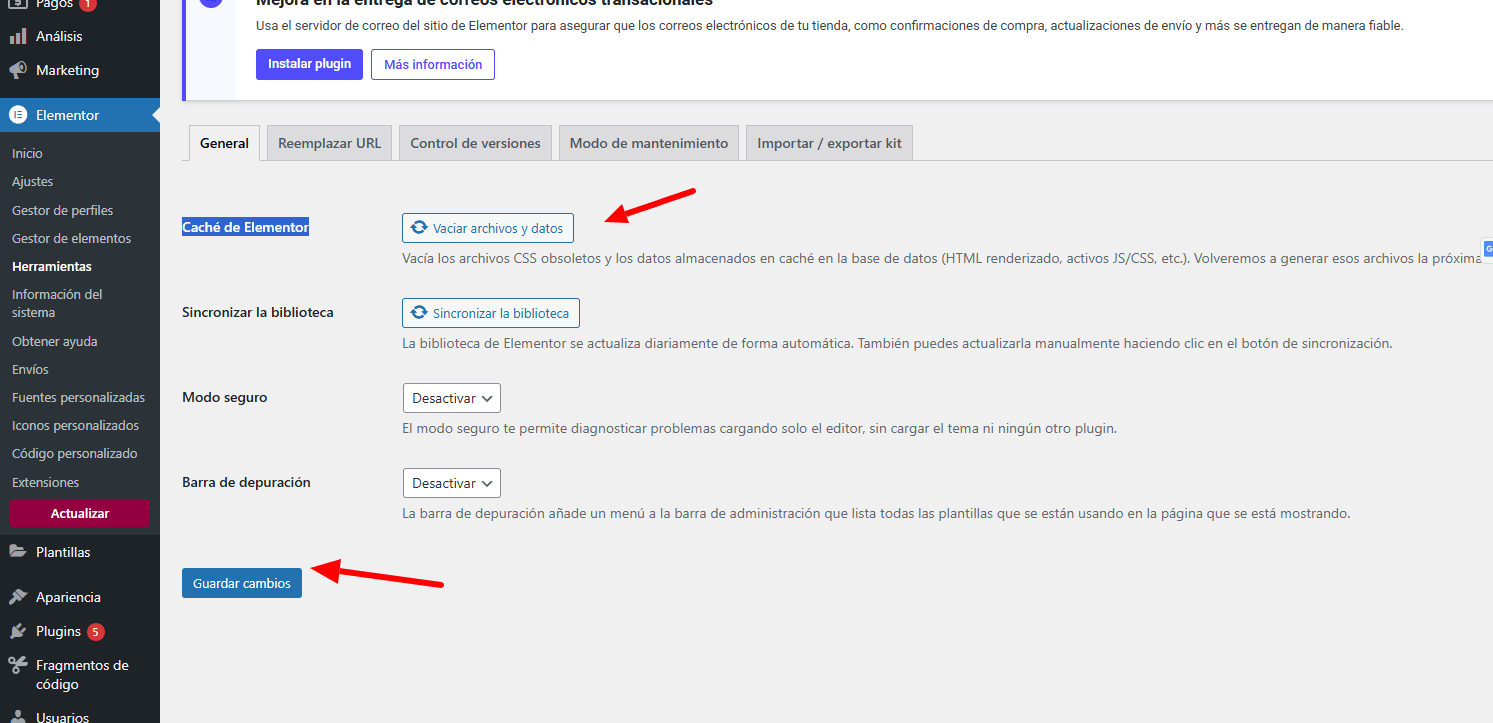Image resolution: width=1493 pixels, height=723 pixels.
Task: Click the Pagos icon in sidebar
Action: pos(18,4)
